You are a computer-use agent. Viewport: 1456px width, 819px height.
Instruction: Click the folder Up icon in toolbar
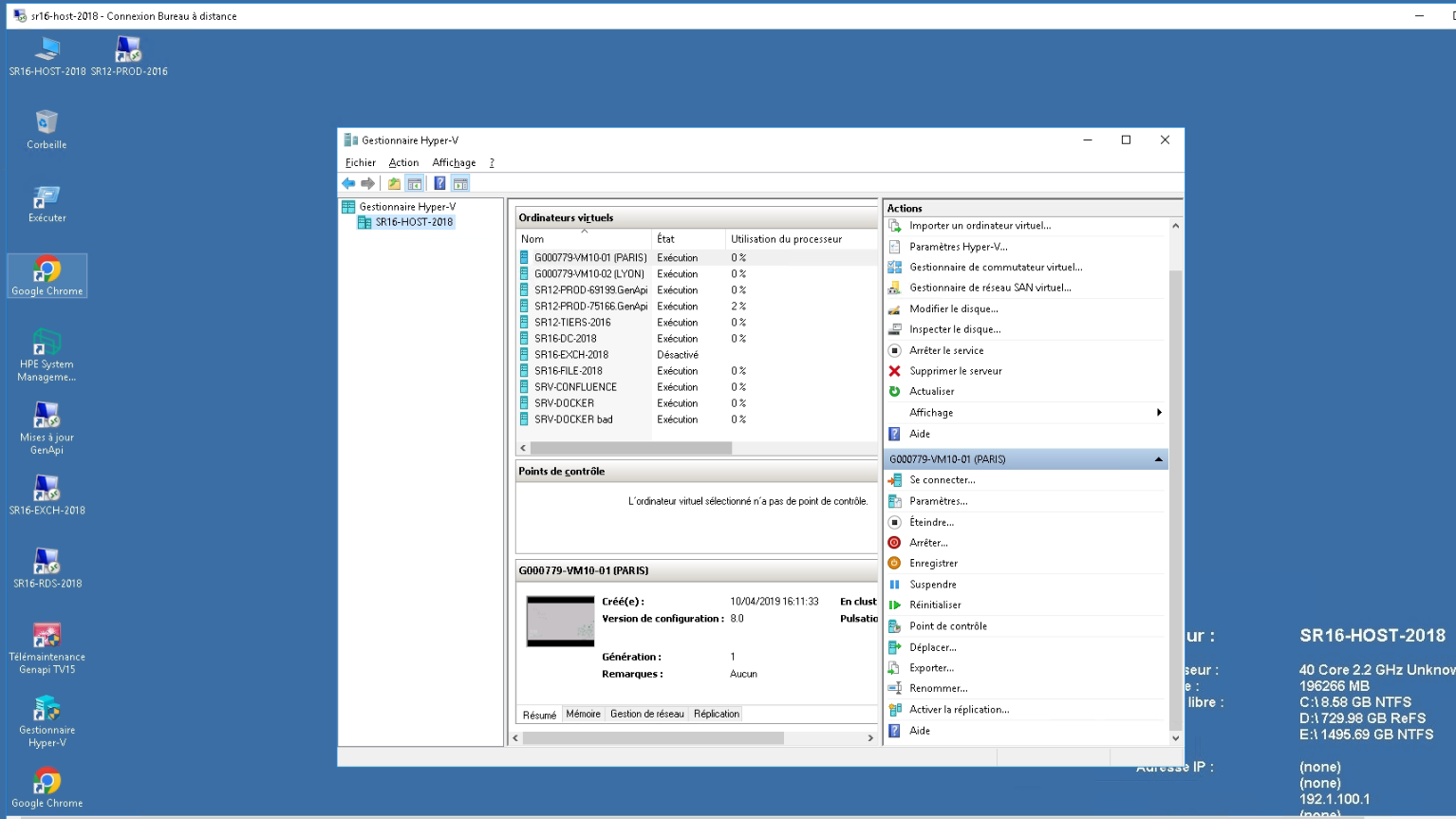tap(394, 183)
